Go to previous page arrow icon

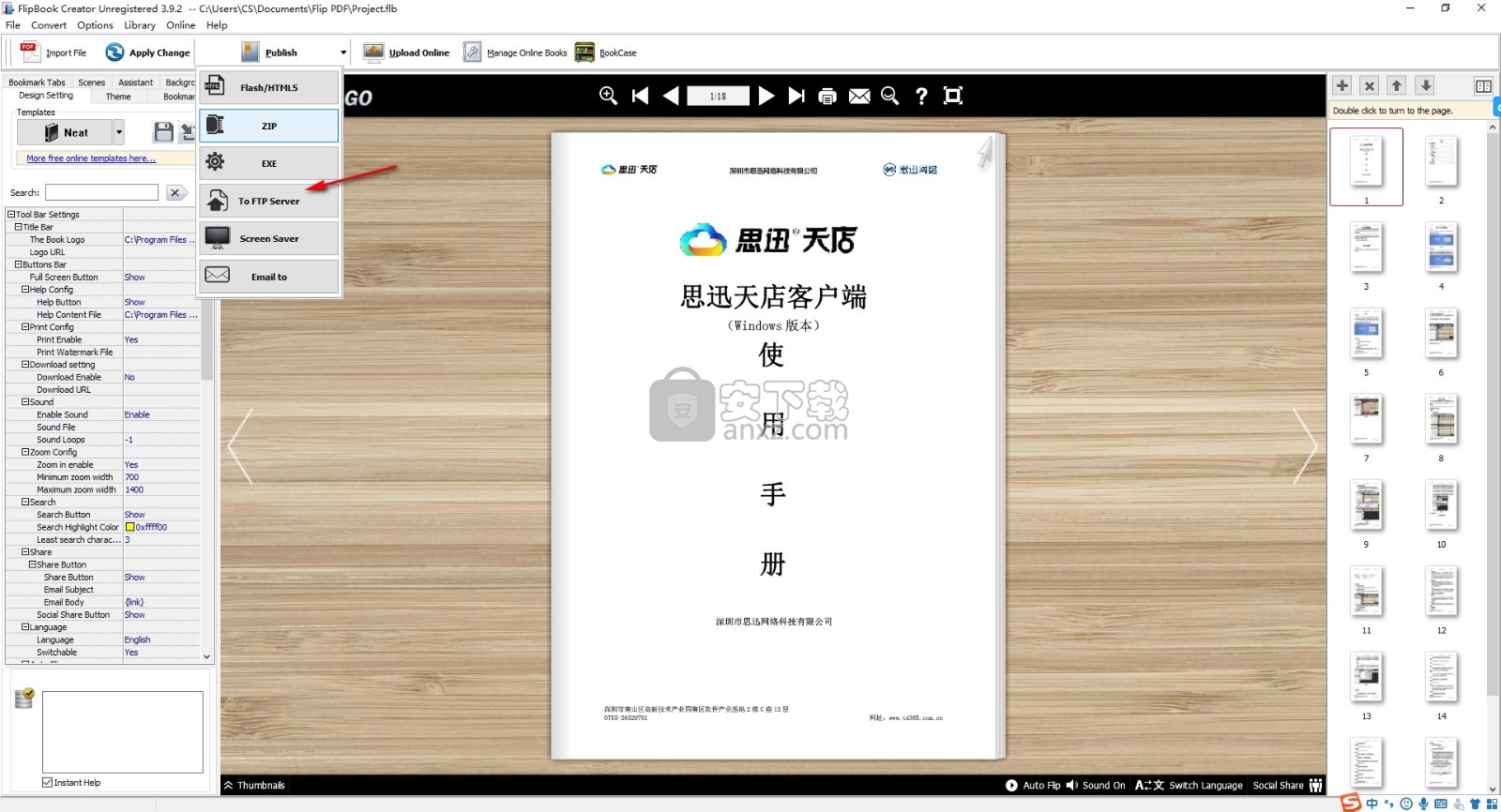pos(671,96)
